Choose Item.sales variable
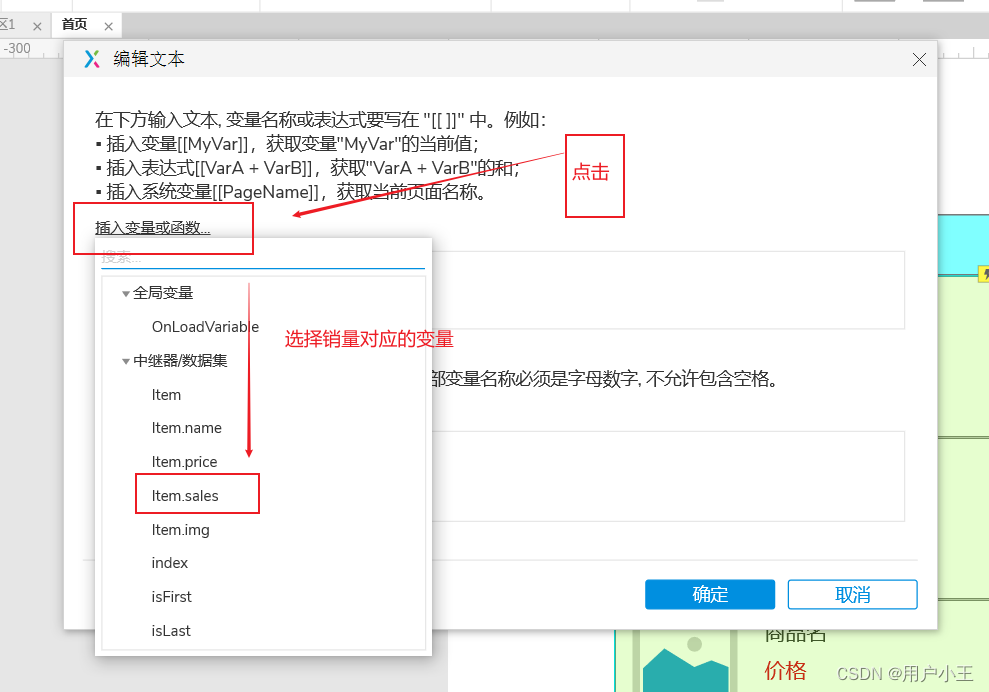This screenshot has height=692, width=989. [x=185, y=496]
